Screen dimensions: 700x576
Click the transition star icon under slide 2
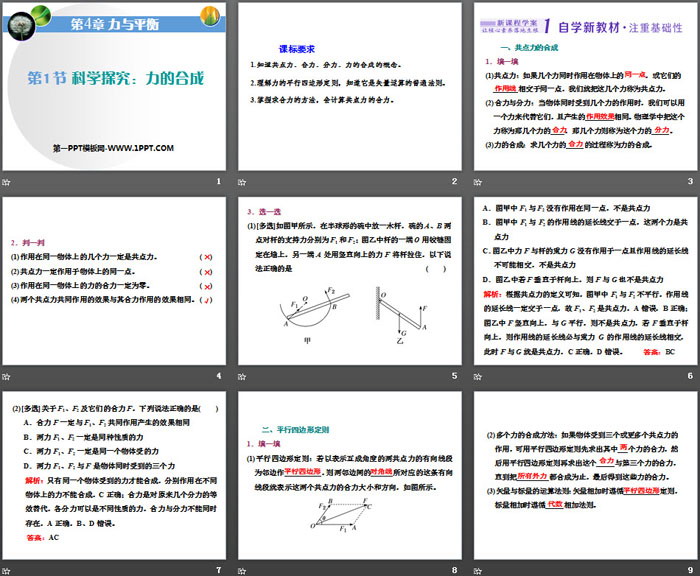pyautogui.click(x=241, y=181)
